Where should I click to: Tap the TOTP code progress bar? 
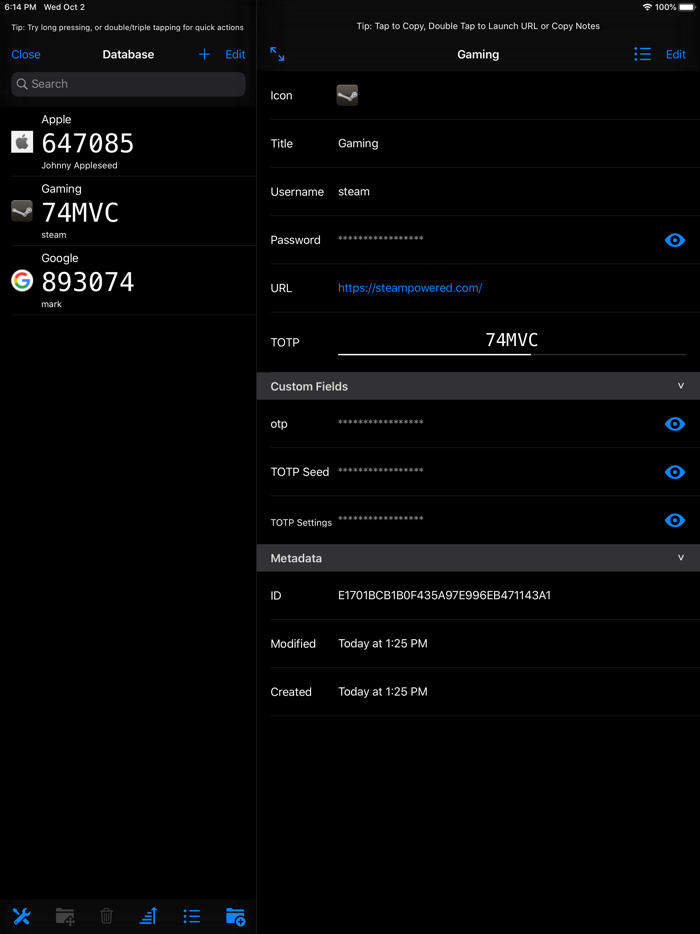point(511,354)
